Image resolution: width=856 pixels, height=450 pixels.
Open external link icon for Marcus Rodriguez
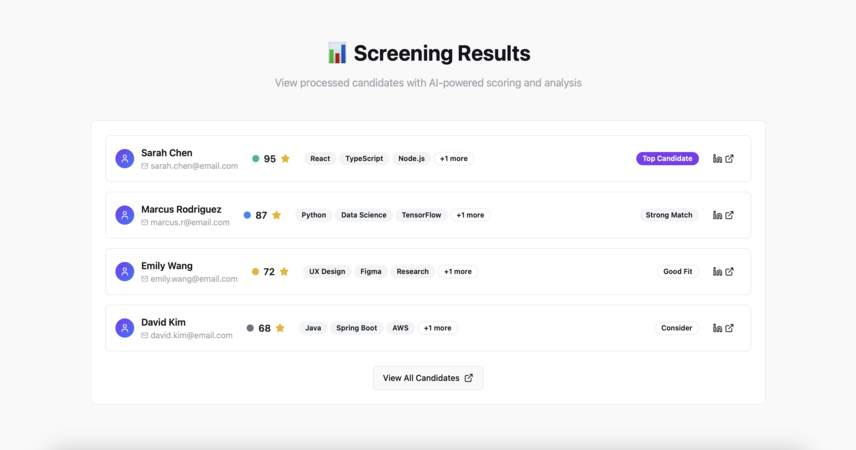(729, 215)
